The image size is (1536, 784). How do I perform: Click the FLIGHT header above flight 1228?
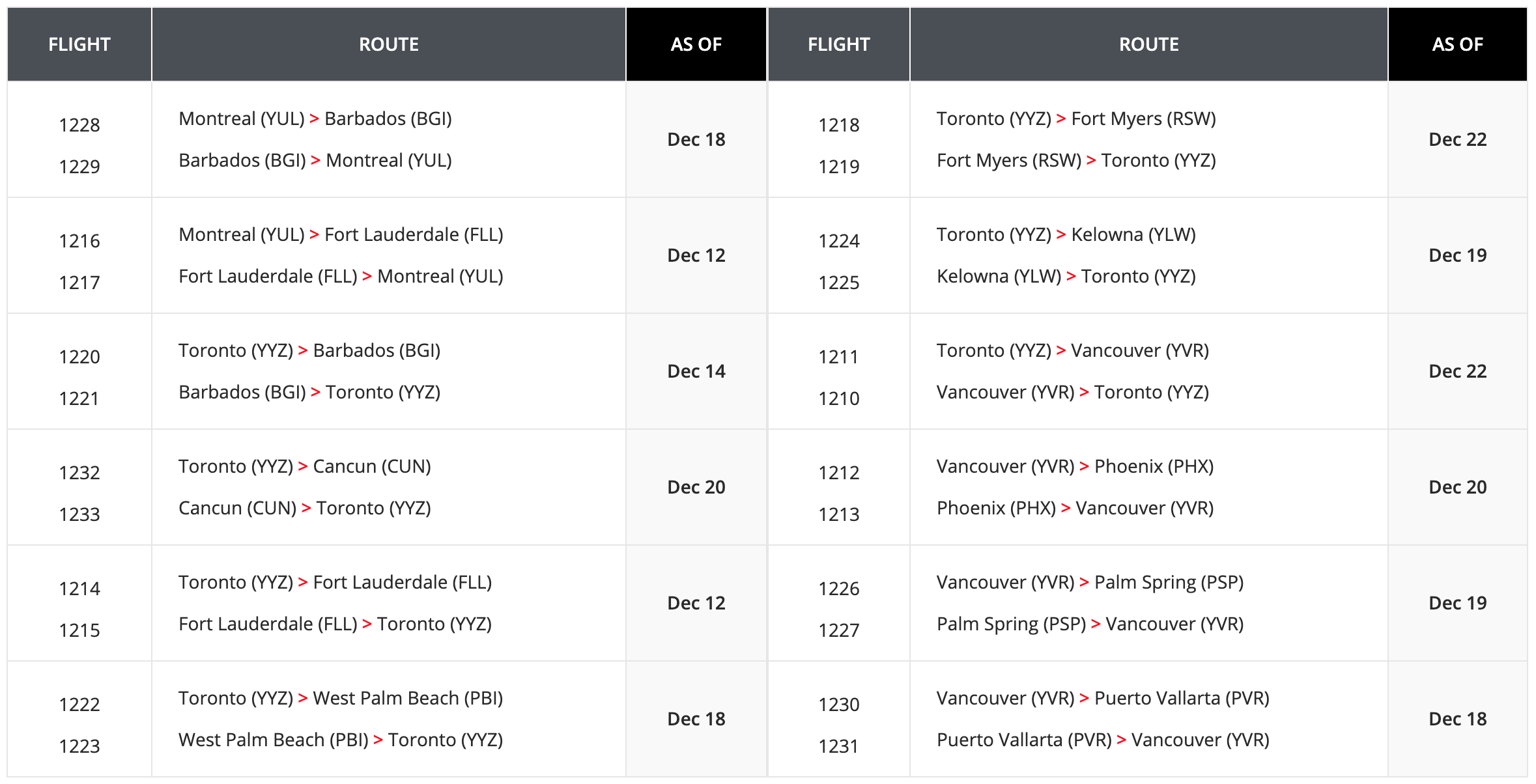[x=79, y=44]
